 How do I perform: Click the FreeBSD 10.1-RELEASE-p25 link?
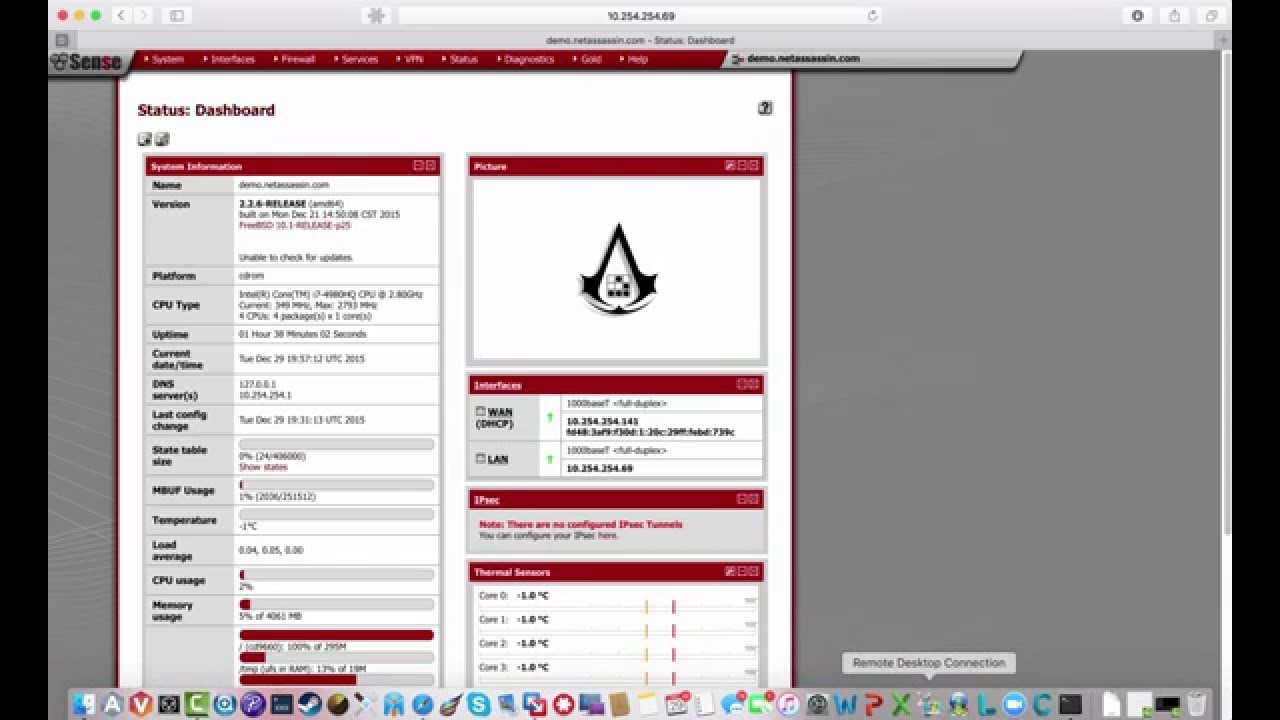tap(294, 226)
